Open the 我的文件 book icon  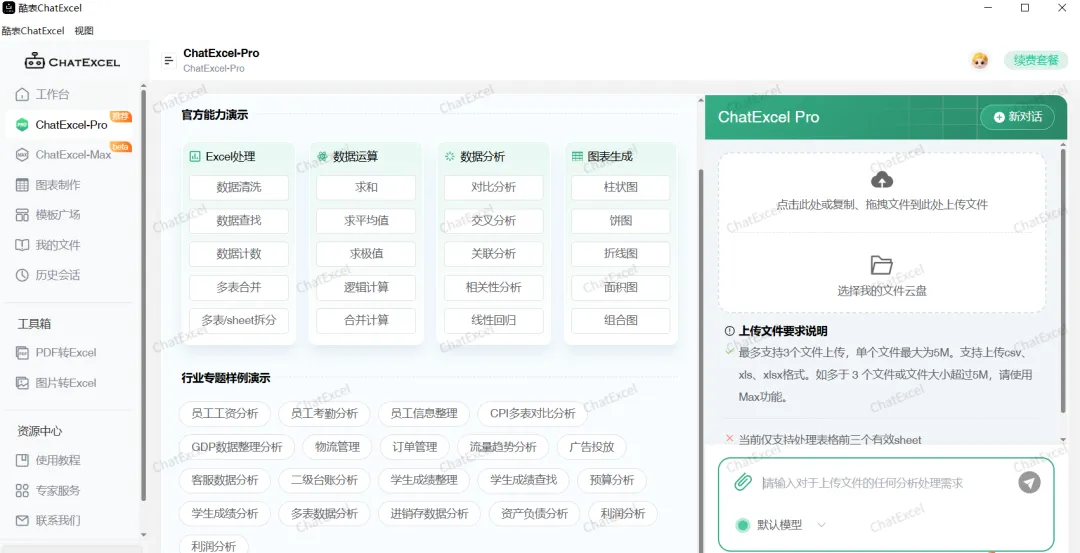[x=23, y=244]
